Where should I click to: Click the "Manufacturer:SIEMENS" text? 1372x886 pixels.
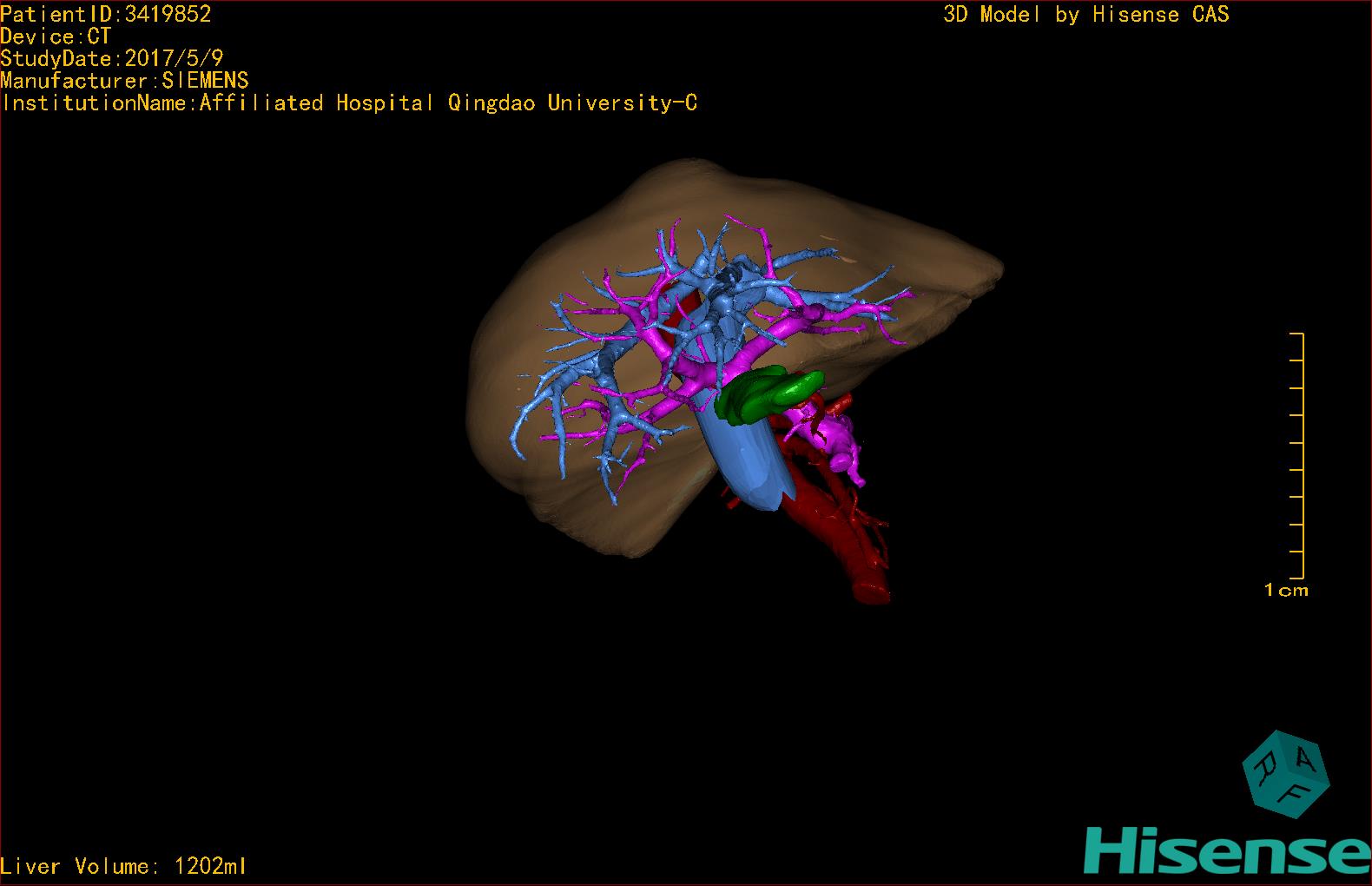124,81
